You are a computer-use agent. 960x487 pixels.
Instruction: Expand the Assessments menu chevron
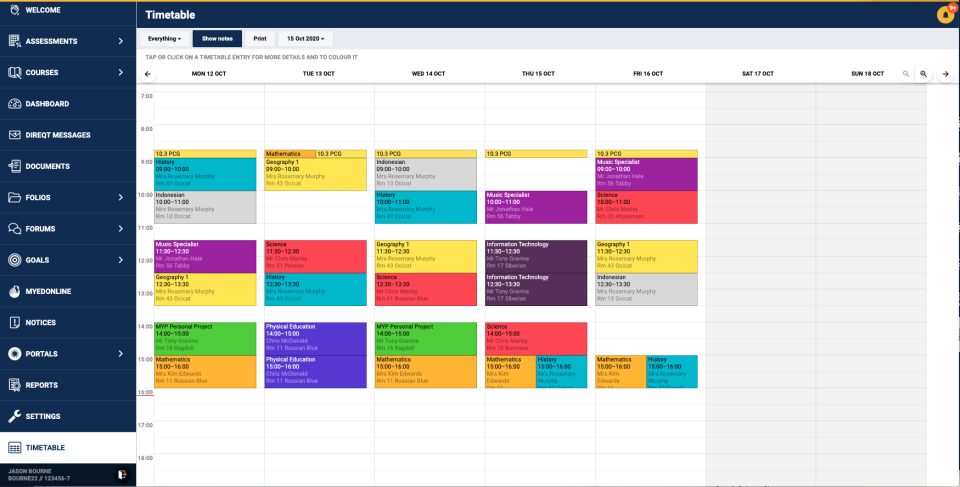click(x=121, y=41)
